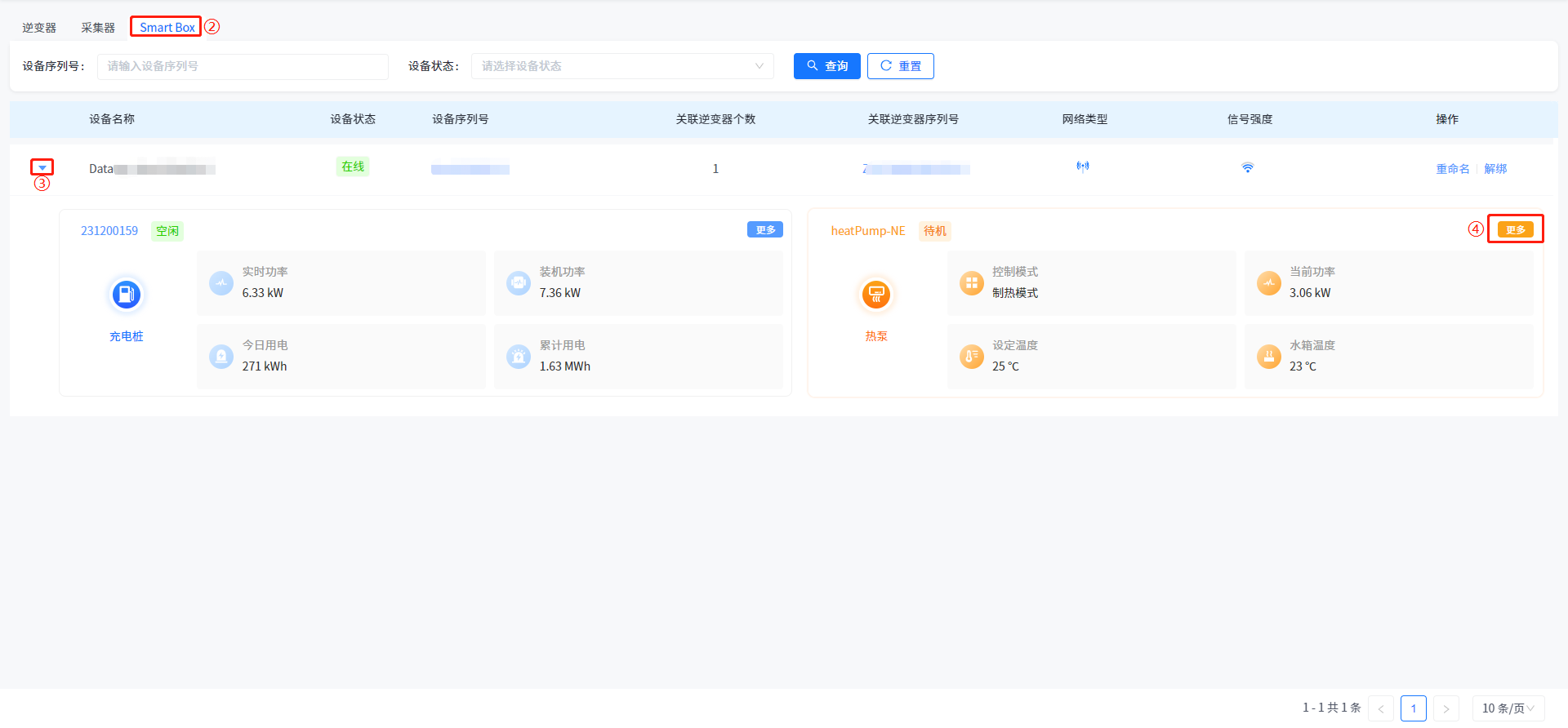Click the 查询 search button
The width and height of the screenshot is (1568, 728).
click(x=826, y=66)
